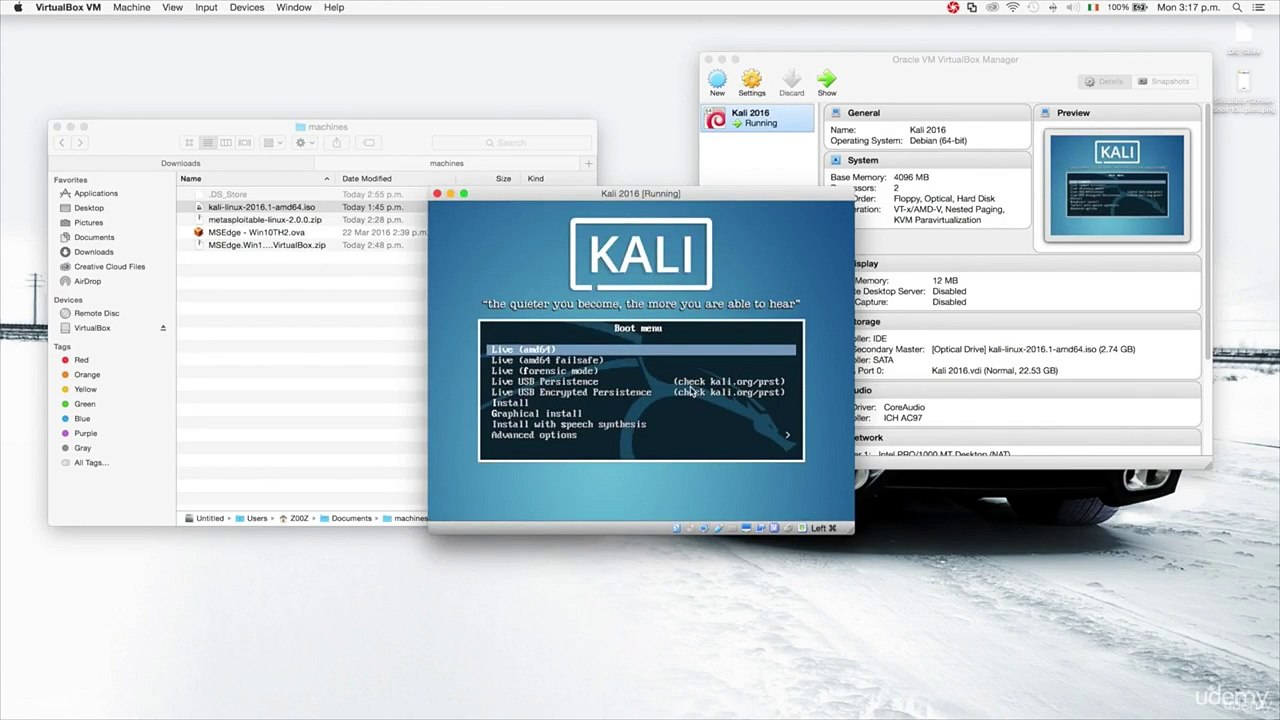Select the Orange tag in Finder sidebar
The image size is (1280, 720).
pyautogui.click(x=87, y=375)
